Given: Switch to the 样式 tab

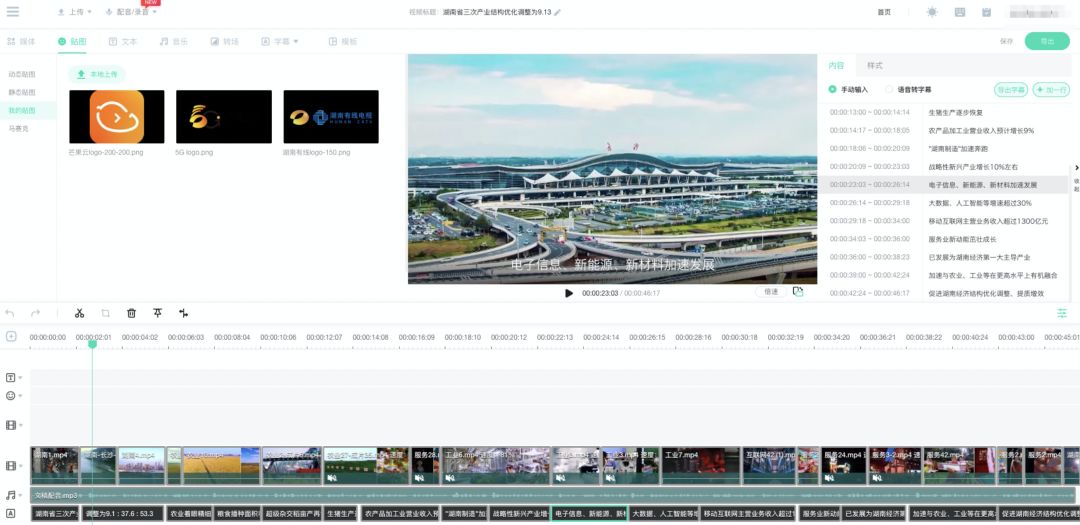Looking at the screenshot, I should 875,65.
